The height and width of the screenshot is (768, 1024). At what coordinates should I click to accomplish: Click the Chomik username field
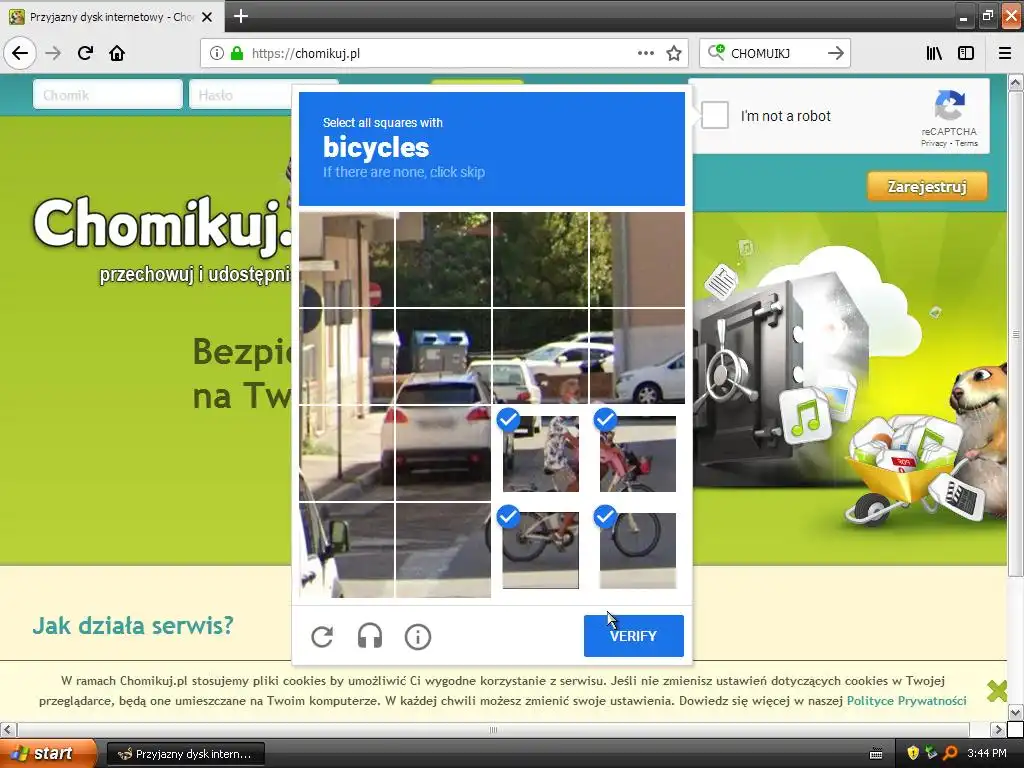(x=108, y=95)
